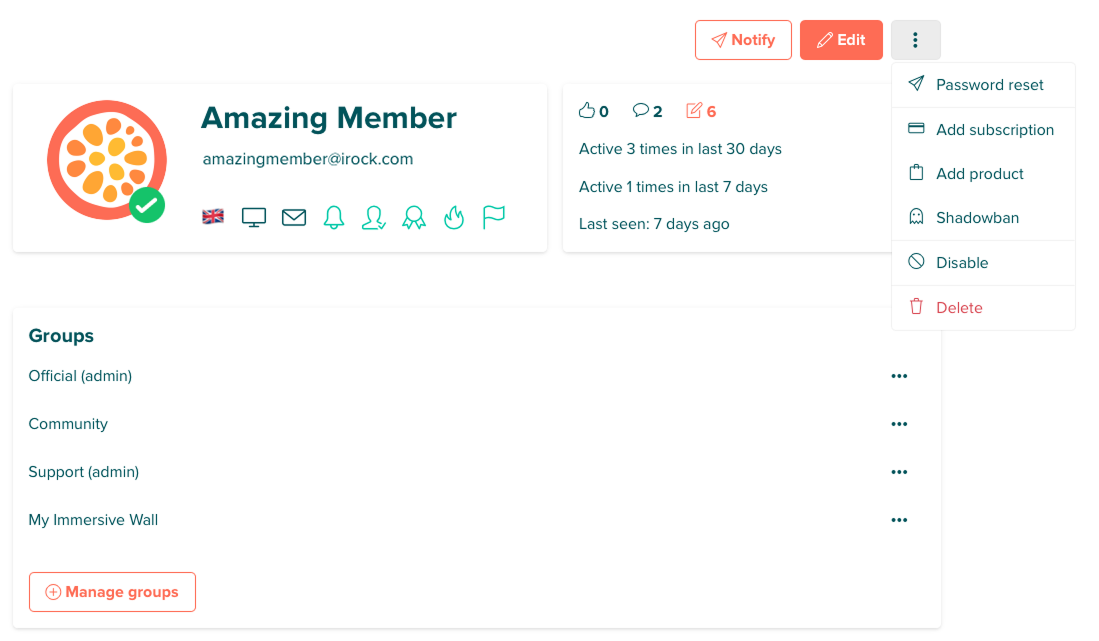This screenshot has width=1099, height=641.
Task: Click the Manage groups button
Action: click(112, 591)
